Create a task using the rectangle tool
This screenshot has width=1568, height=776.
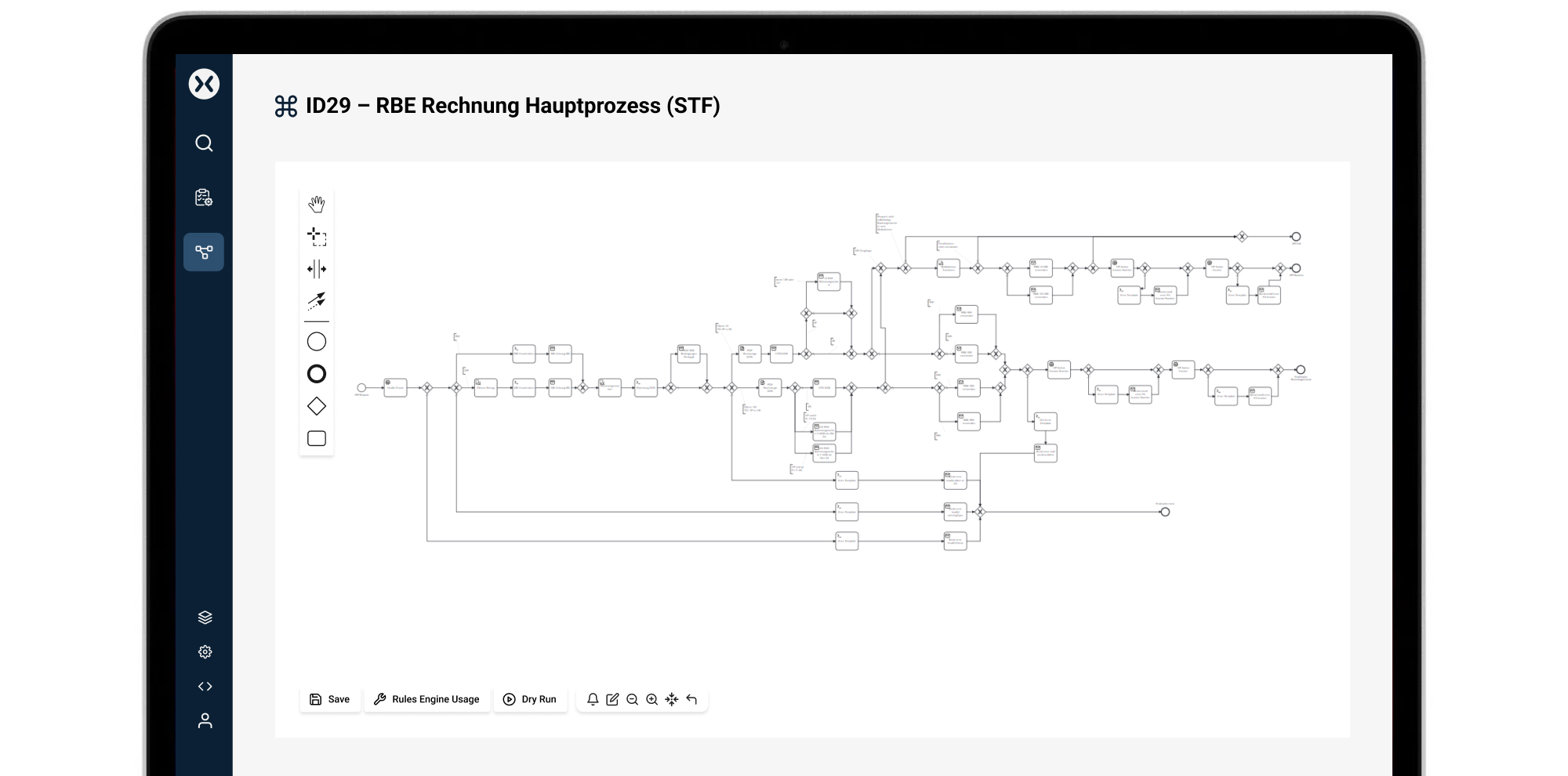(x=317, y=438)
